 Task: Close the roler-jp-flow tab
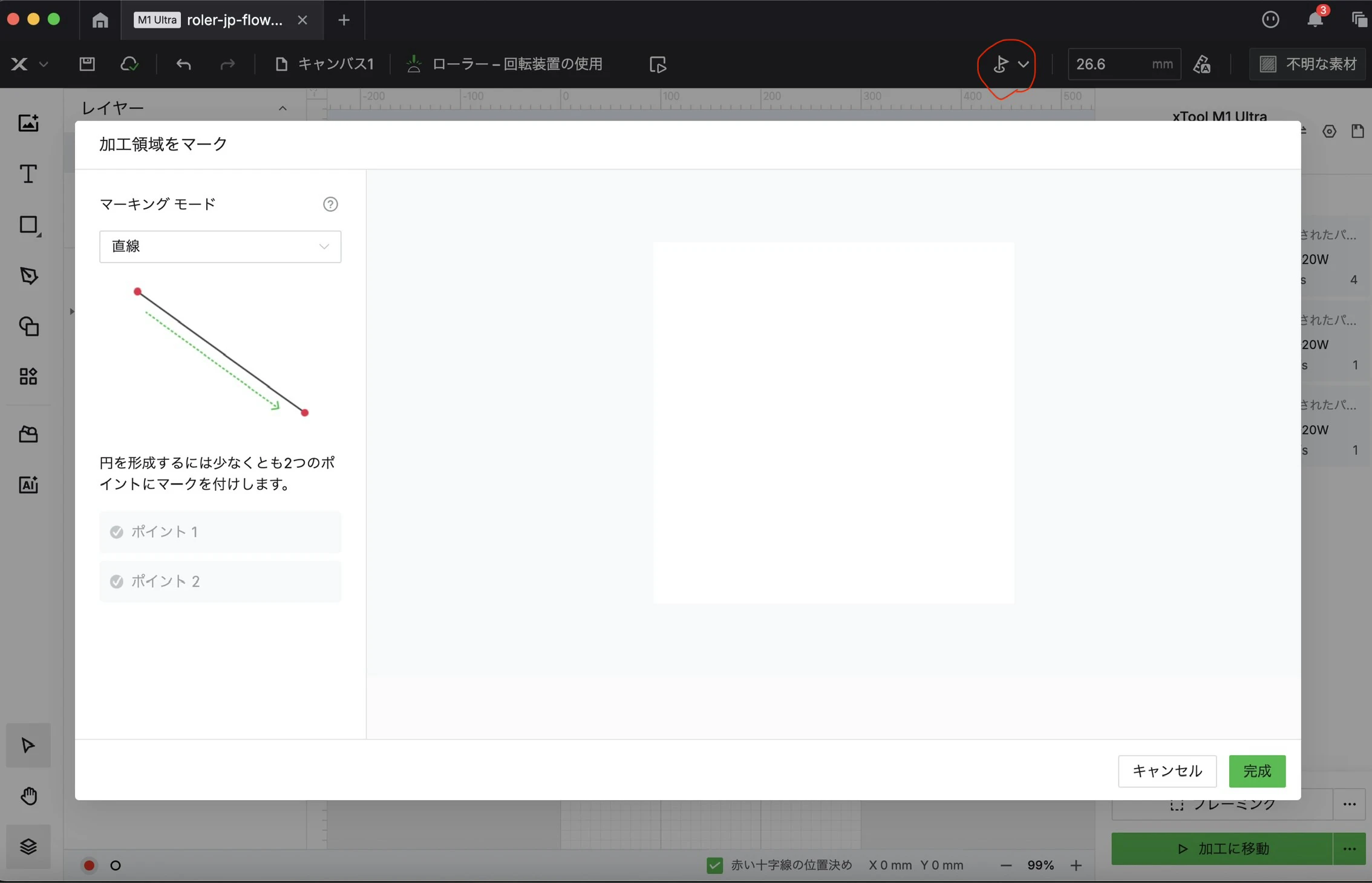[x=302, y=20]
